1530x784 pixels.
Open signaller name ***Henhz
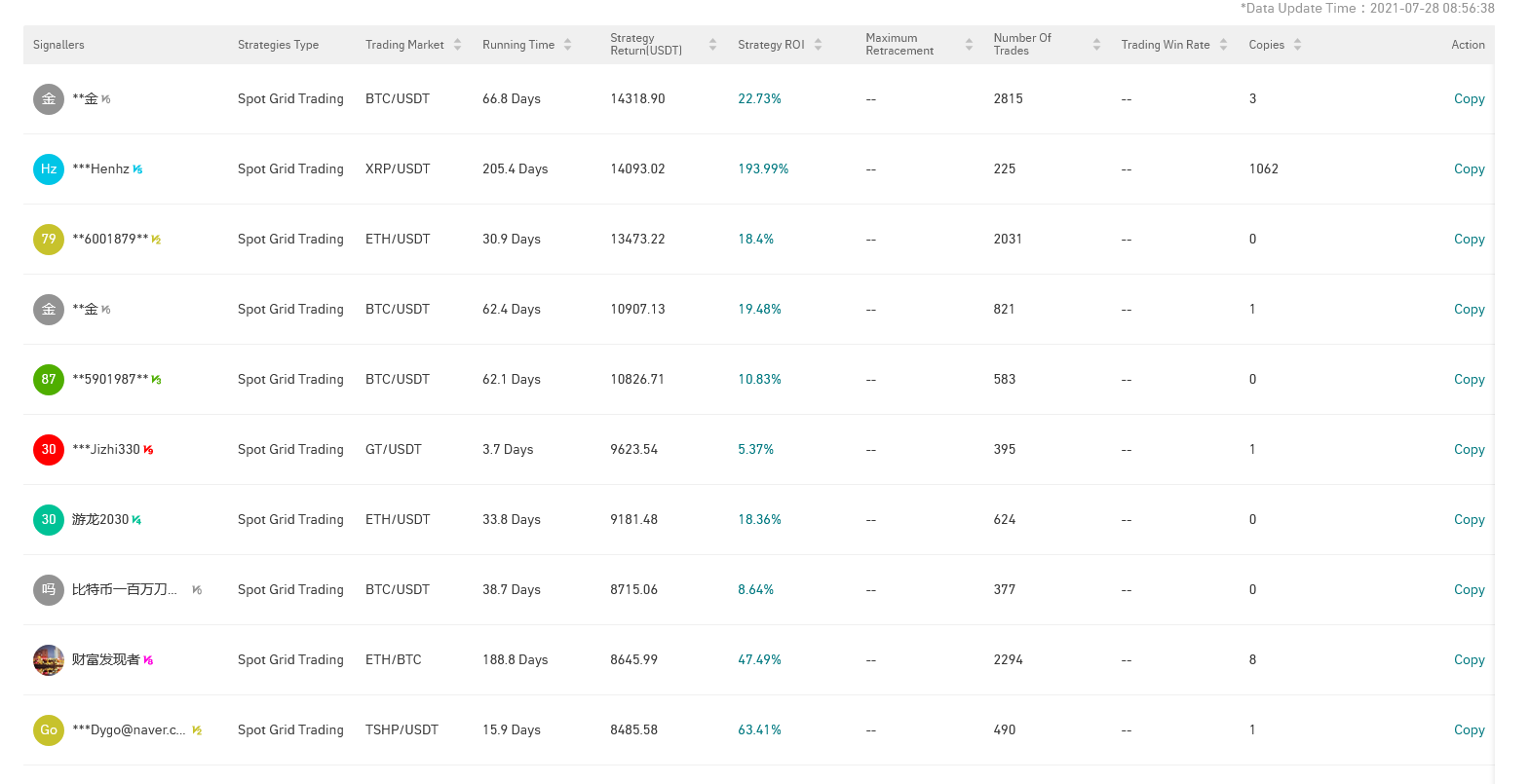[x=100, y=169]
